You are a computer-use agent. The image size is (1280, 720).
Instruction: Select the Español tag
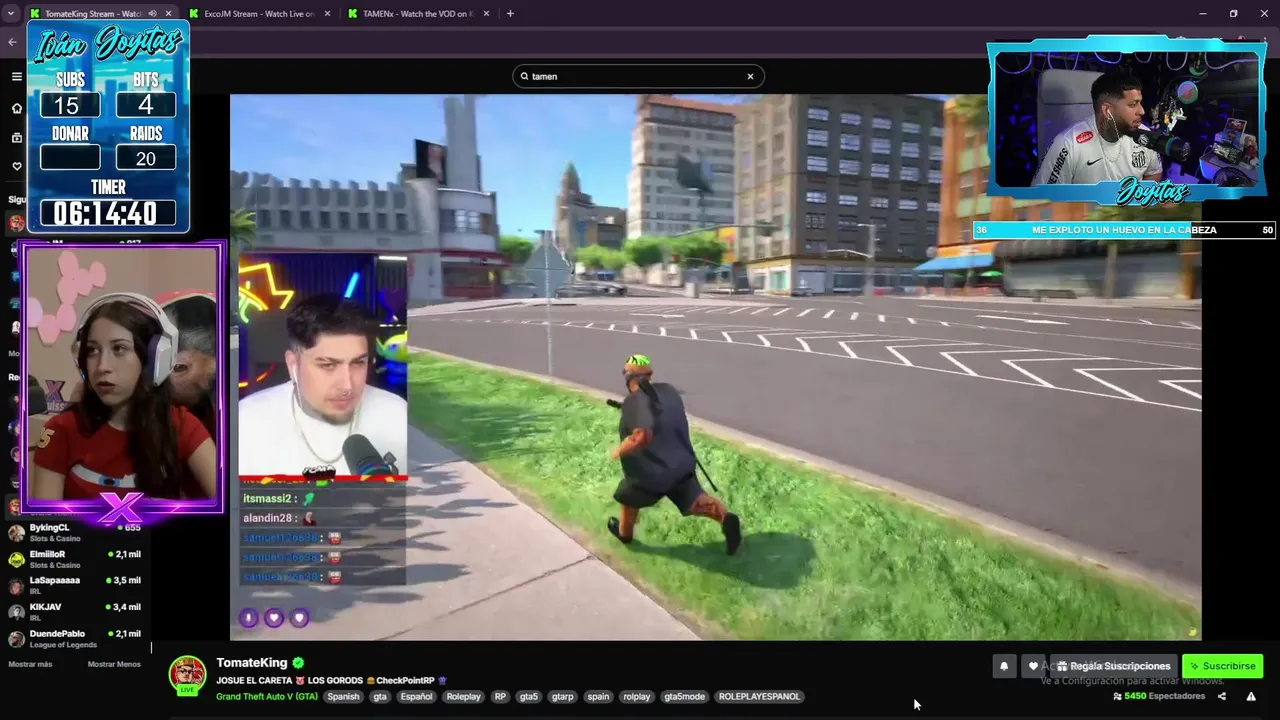(x=417, y=696)
